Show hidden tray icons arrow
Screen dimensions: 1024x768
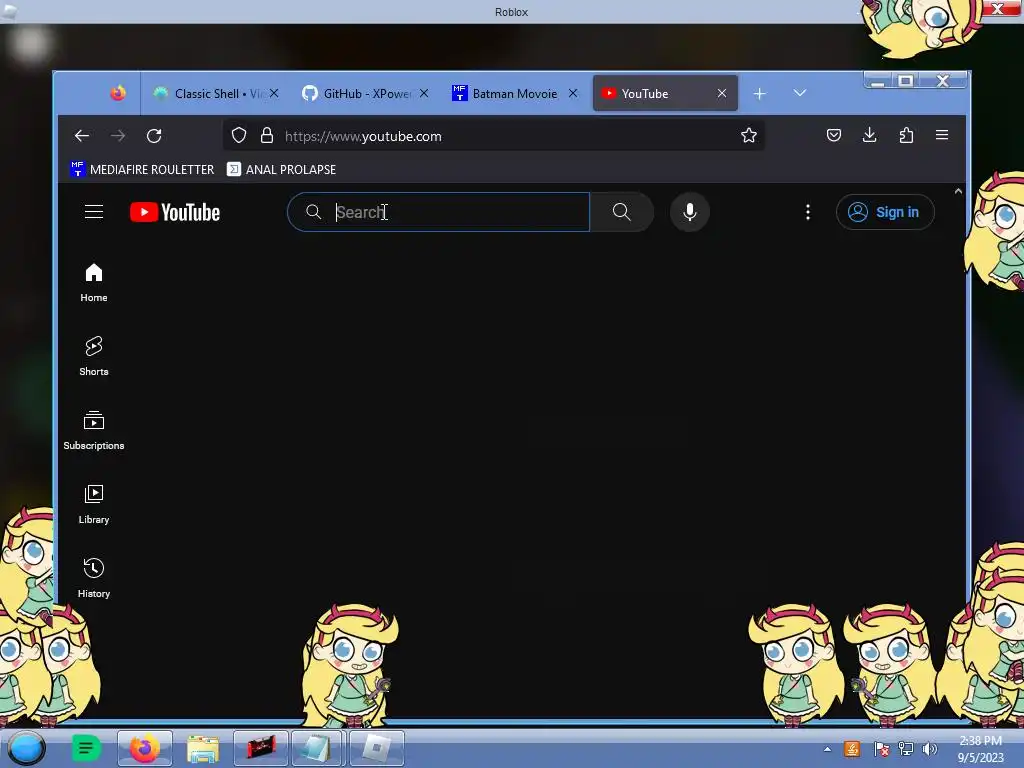pos(827,749)
